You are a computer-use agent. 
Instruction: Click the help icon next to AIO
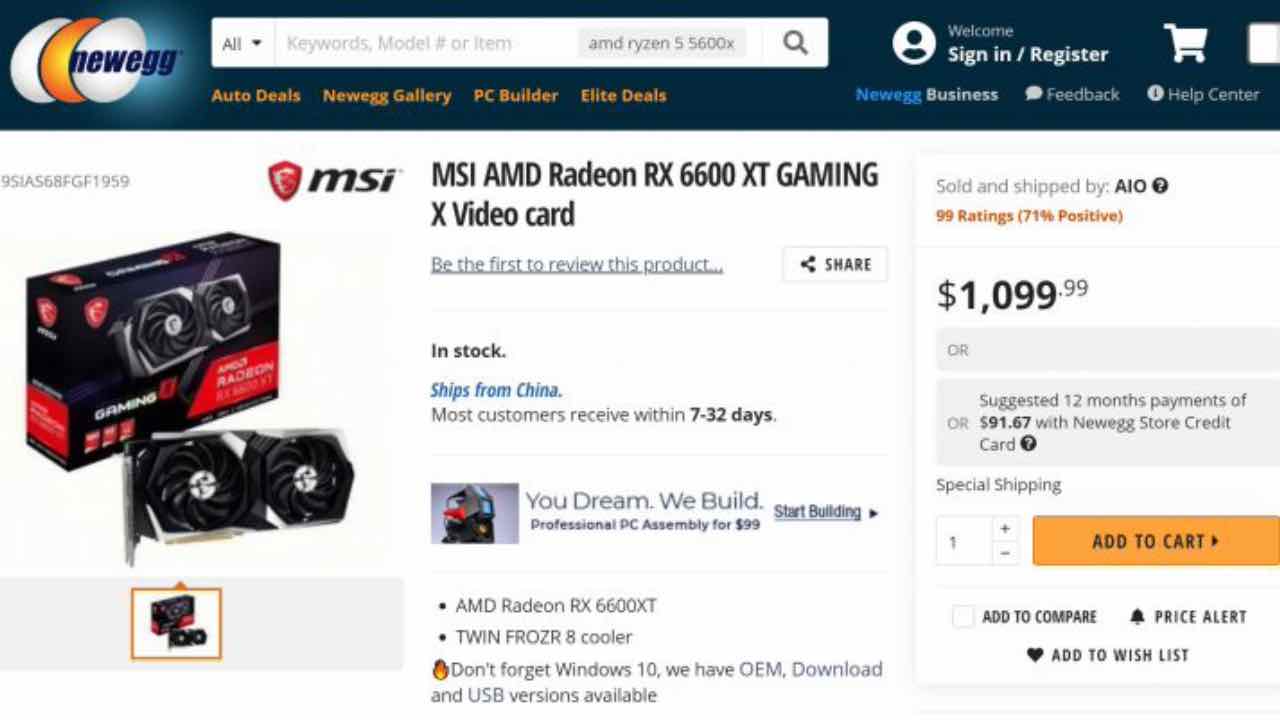[1160, 185]
